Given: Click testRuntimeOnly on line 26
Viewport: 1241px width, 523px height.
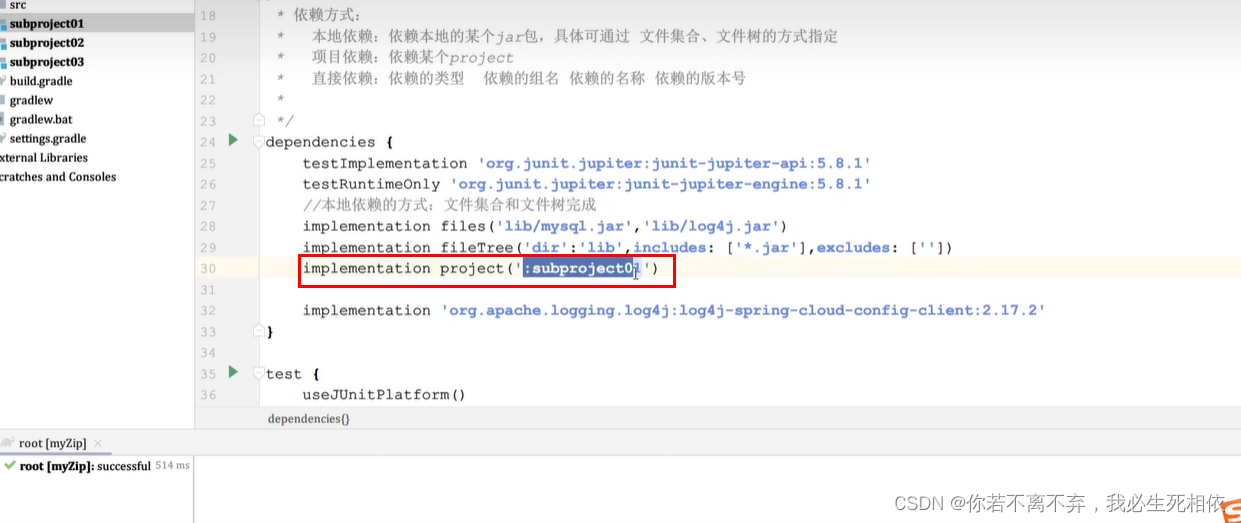Looking at the screenshot, I should coord(371,184).
